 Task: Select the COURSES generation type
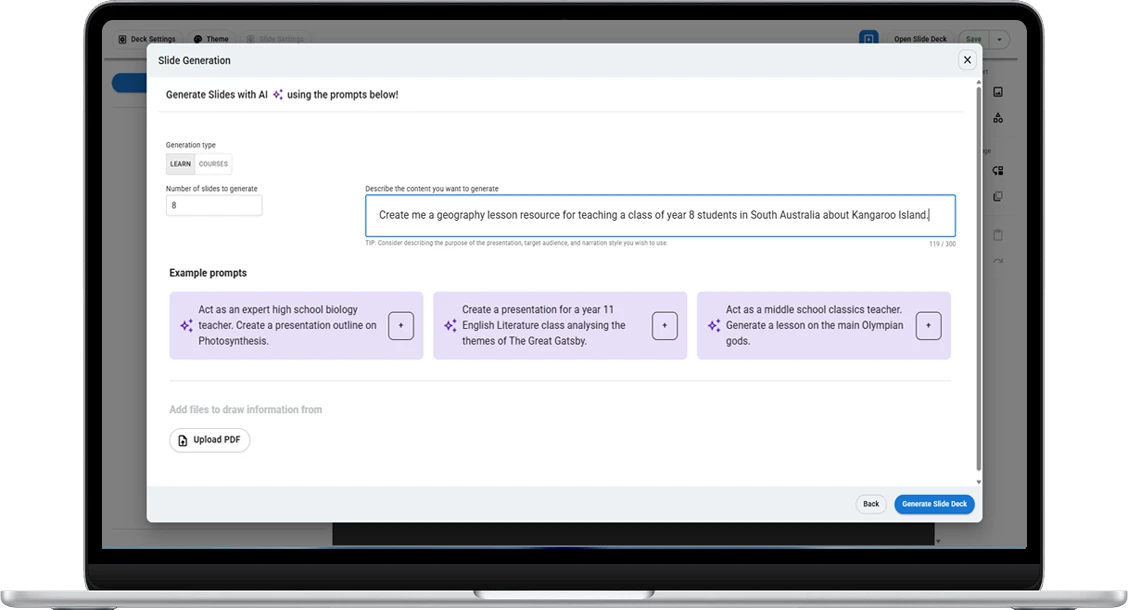[x=214, y=164]
